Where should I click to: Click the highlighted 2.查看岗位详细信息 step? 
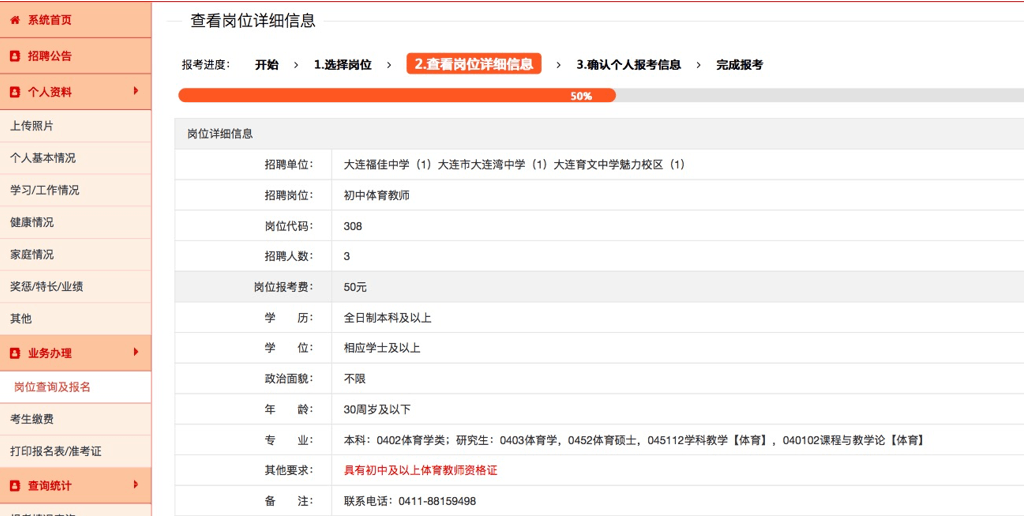473,64
